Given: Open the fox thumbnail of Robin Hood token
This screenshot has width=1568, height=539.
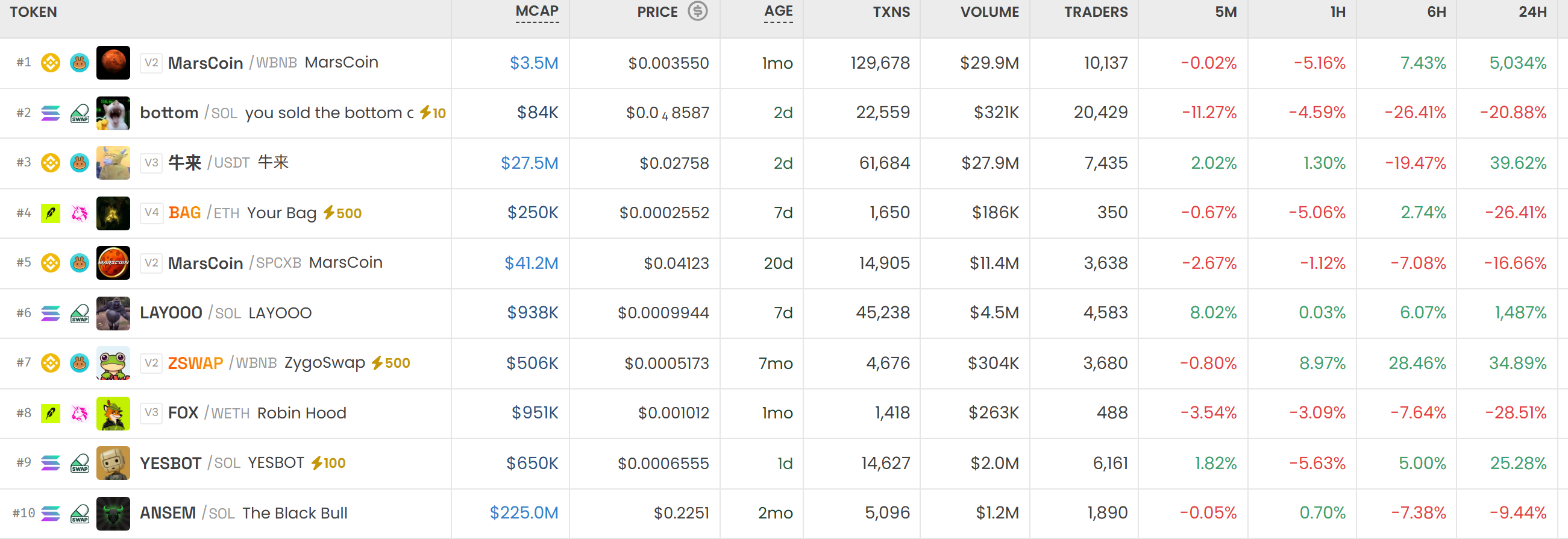Looking at the screenshot, I should point(113,414).
